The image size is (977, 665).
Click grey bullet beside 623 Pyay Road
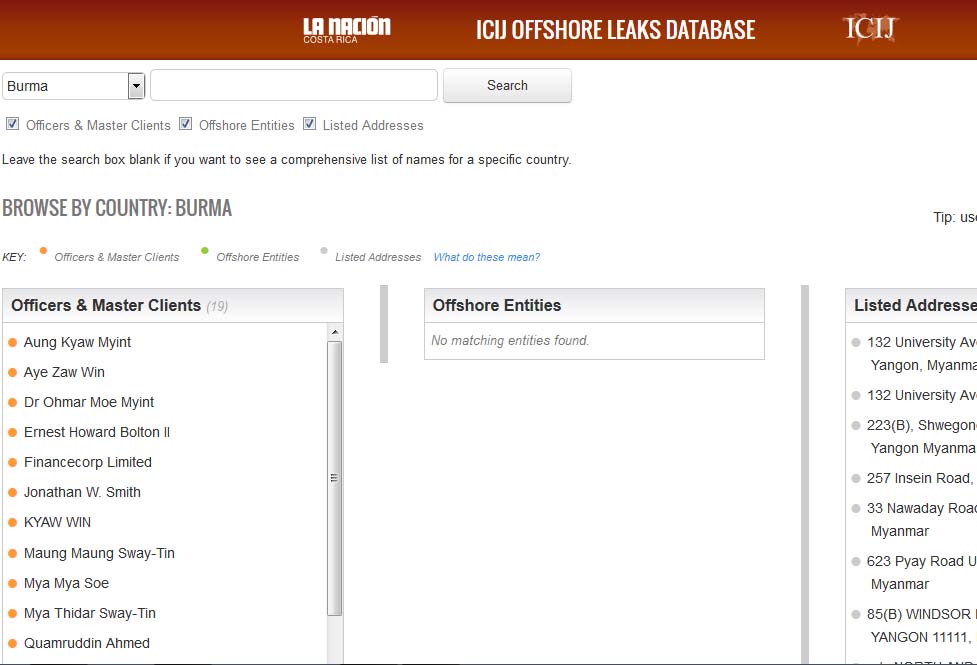click(x=856, y=562)
